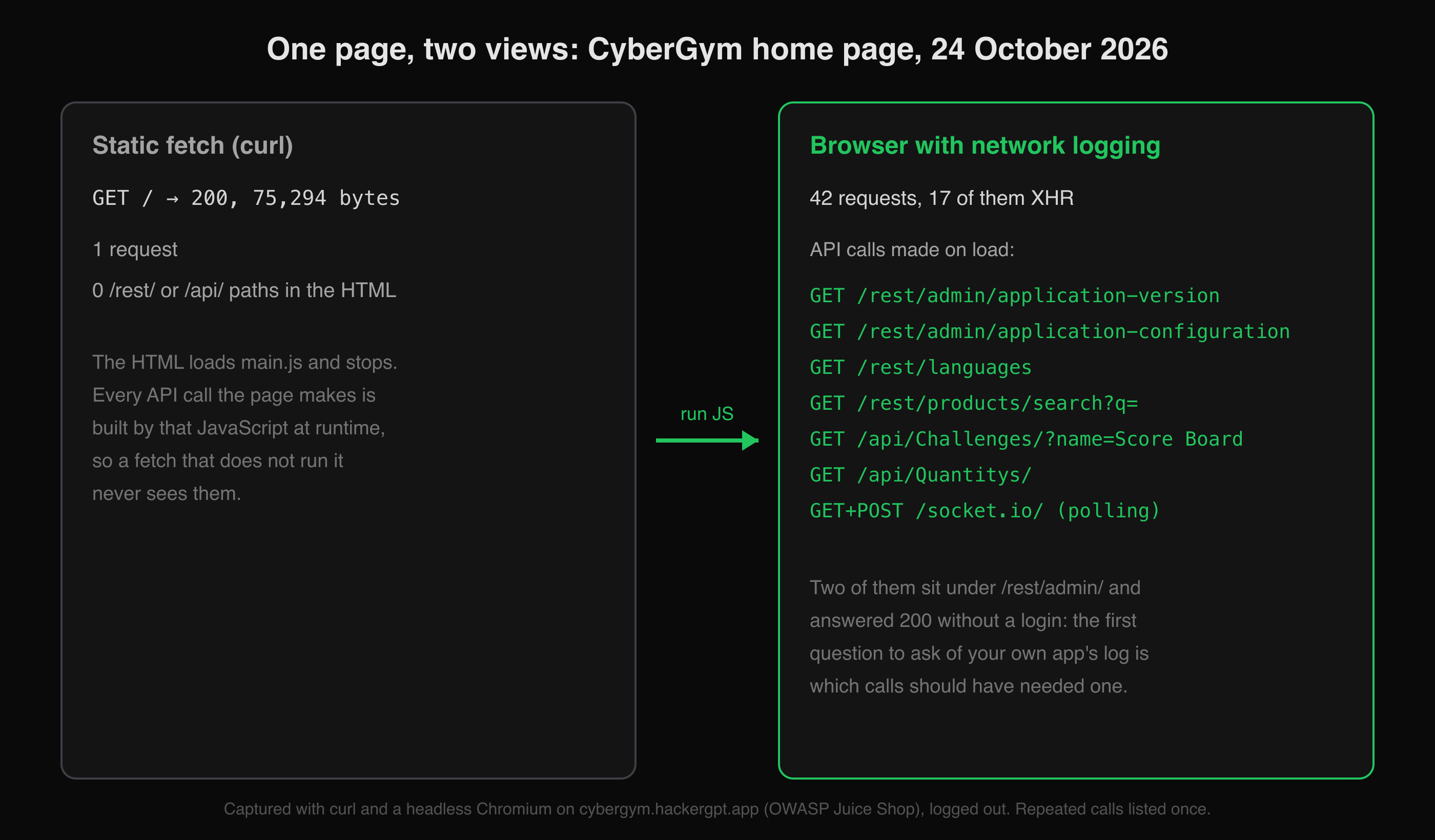Image resolution: width=1435 pixels, height=840 pixels.
Task: Select 'Browser with network logging' heading
Action: (x=985, y=145)
